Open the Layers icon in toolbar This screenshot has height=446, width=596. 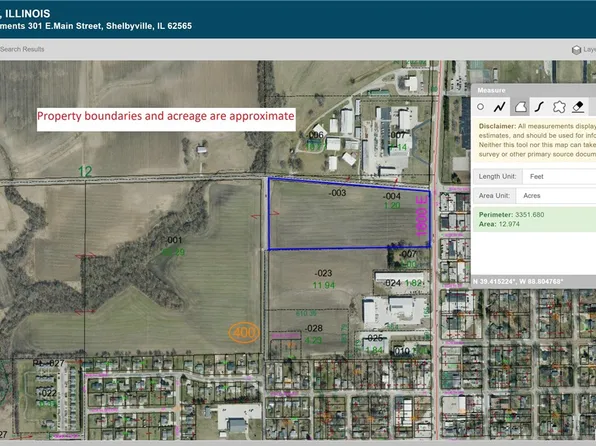[577, 50]
